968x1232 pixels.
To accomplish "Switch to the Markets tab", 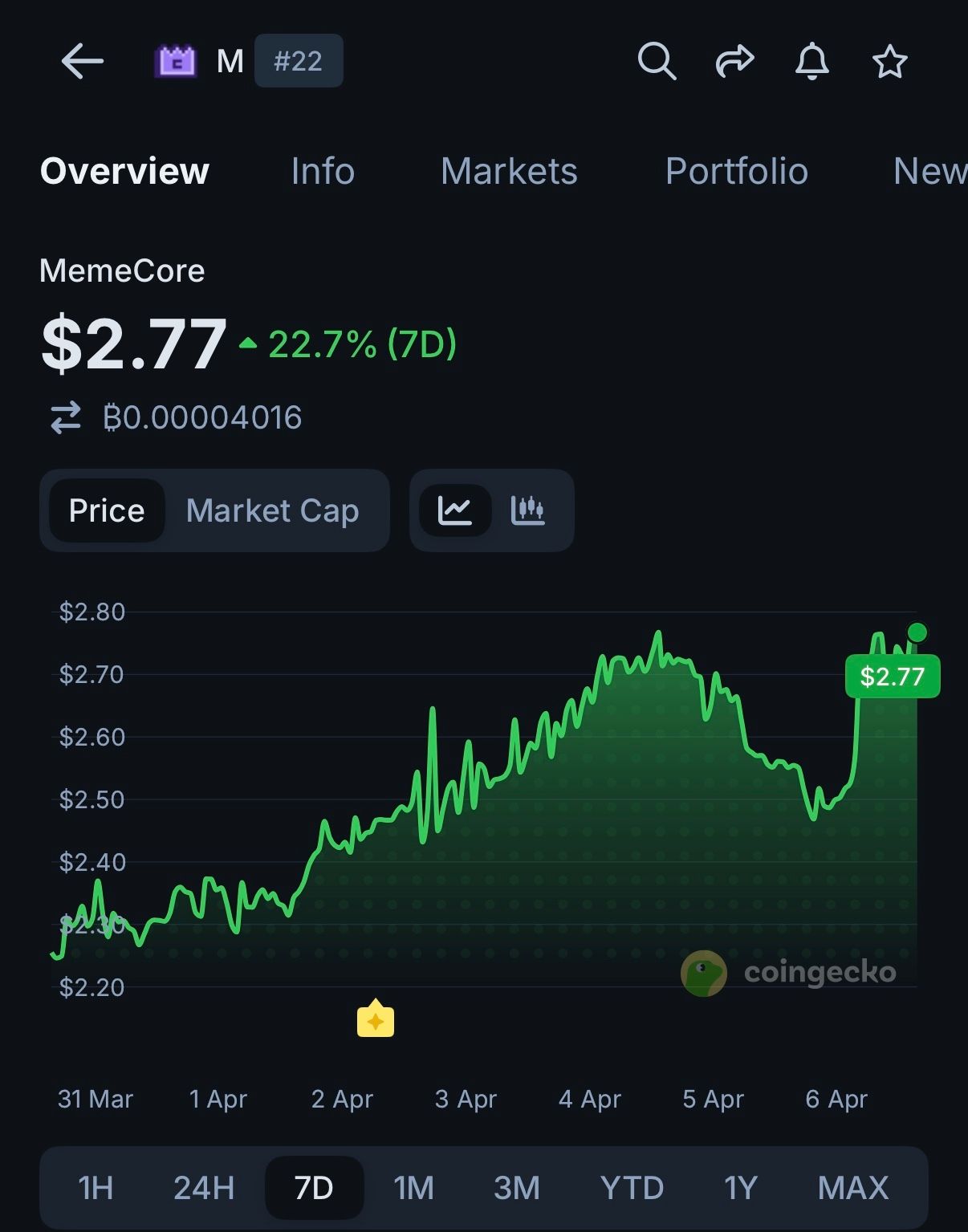I will click(509, 171).
